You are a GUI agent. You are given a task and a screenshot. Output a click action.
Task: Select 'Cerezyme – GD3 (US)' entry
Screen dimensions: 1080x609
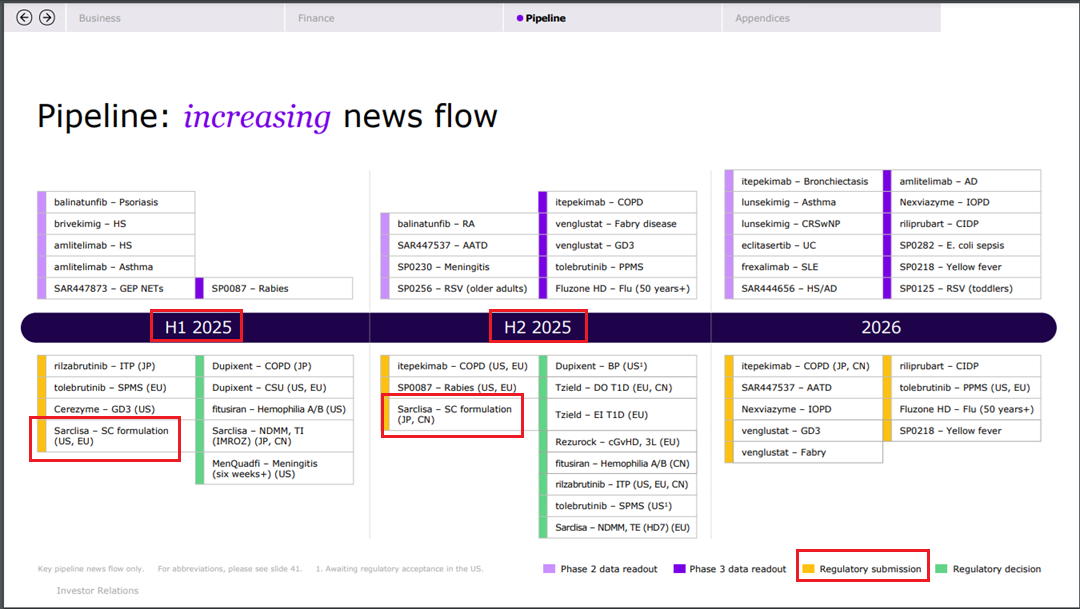(x=116, y=409)
